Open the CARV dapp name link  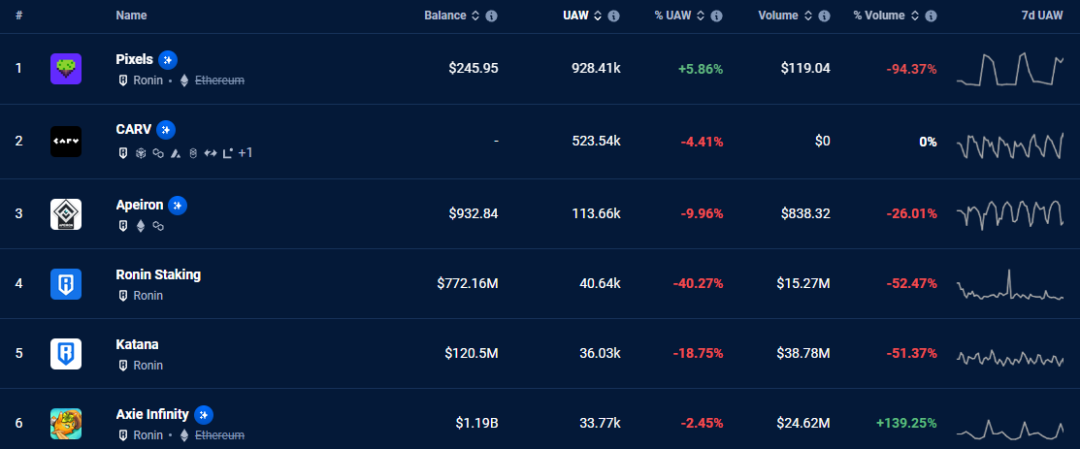coord(134,129)
